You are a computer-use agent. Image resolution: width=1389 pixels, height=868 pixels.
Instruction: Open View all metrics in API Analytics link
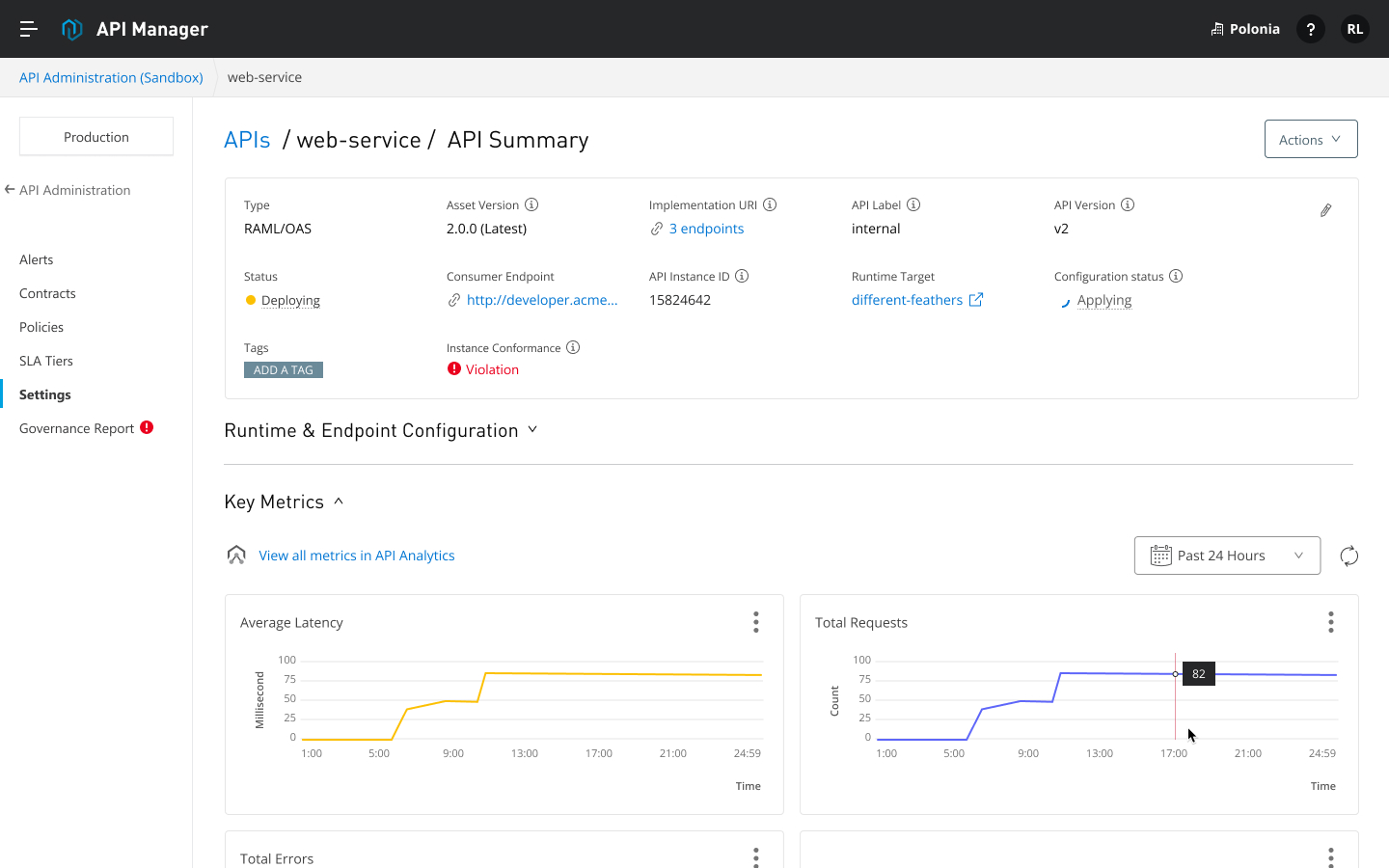[x=357, y=556]
